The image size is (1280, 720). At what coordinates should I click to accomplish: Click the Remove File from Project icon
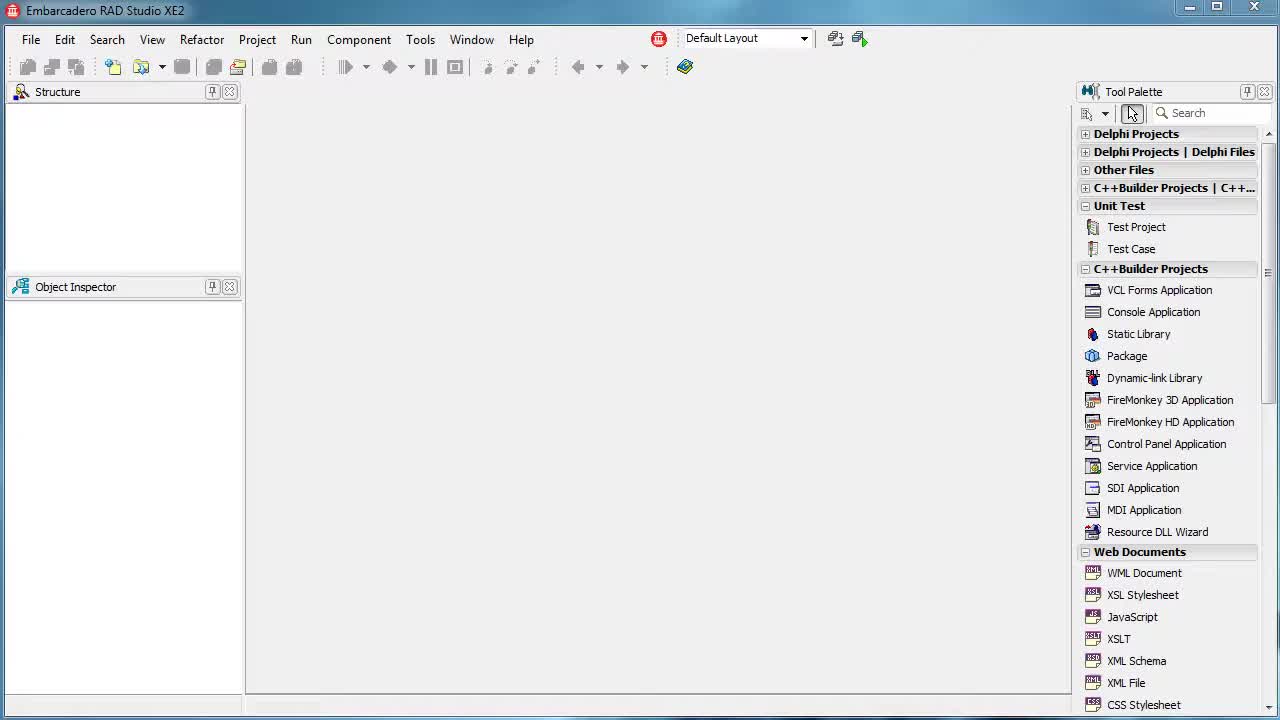[x=294, y=67]
